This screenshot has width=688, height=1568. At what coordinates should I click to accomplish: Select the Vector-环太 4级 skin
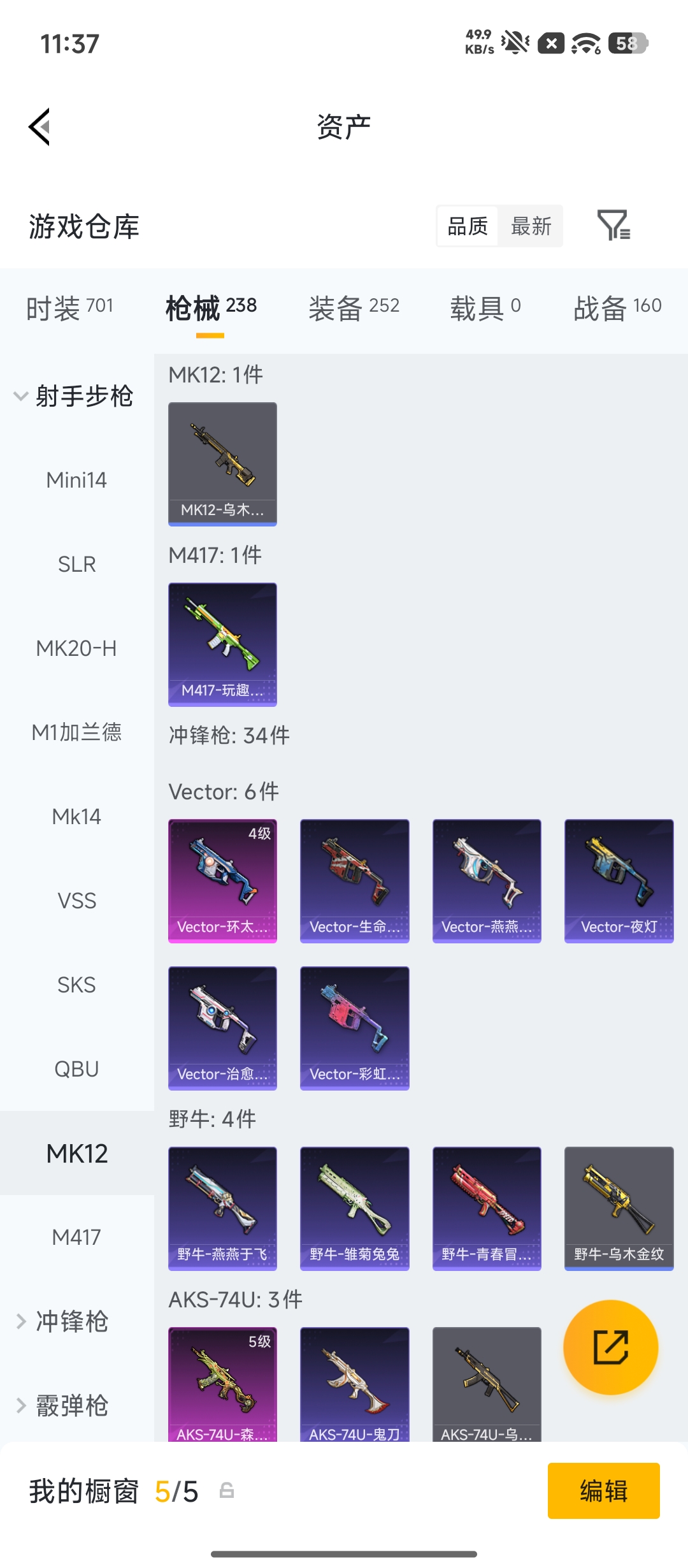coord(222,881)
